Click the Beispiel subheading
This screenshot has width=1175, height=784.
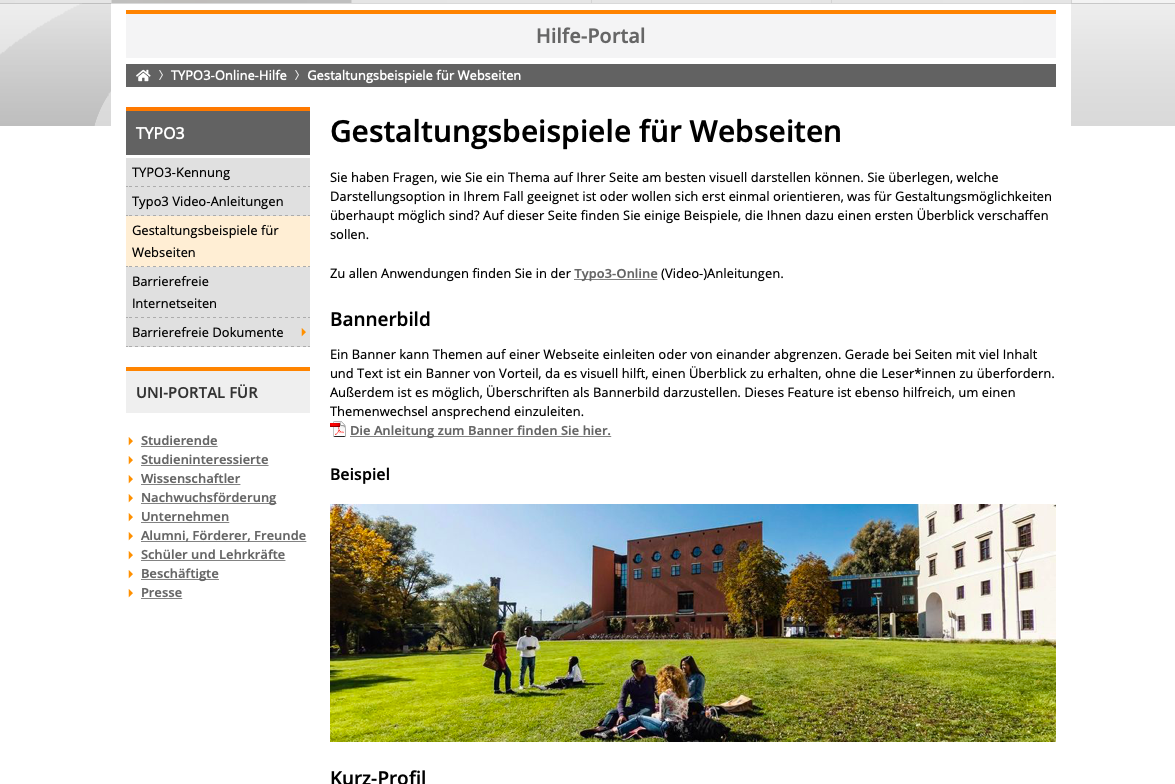[360, 474]
